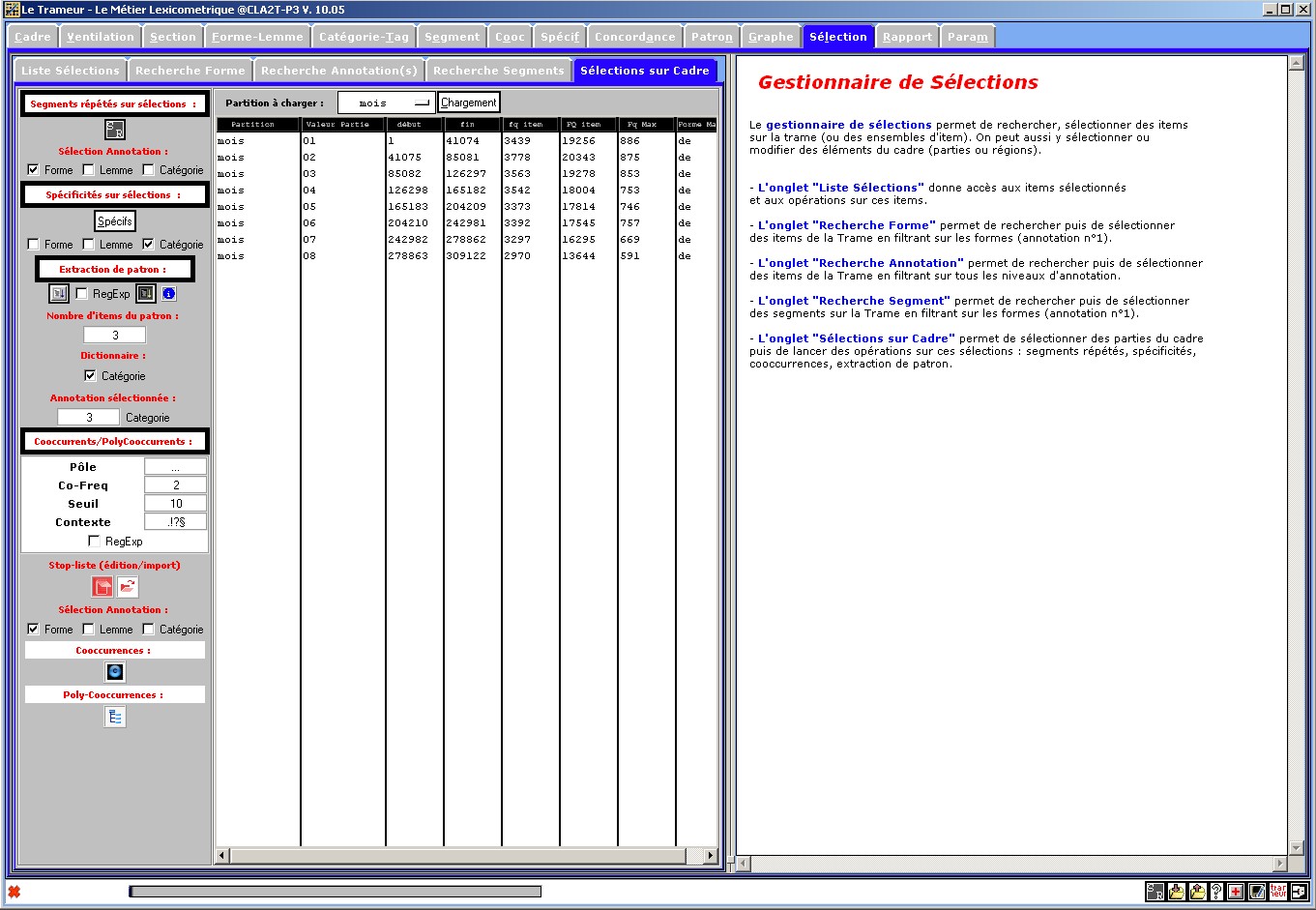Enable RegExp in Extraction de patron
The width and height of the screenshot is (1316, 910).
81,293
